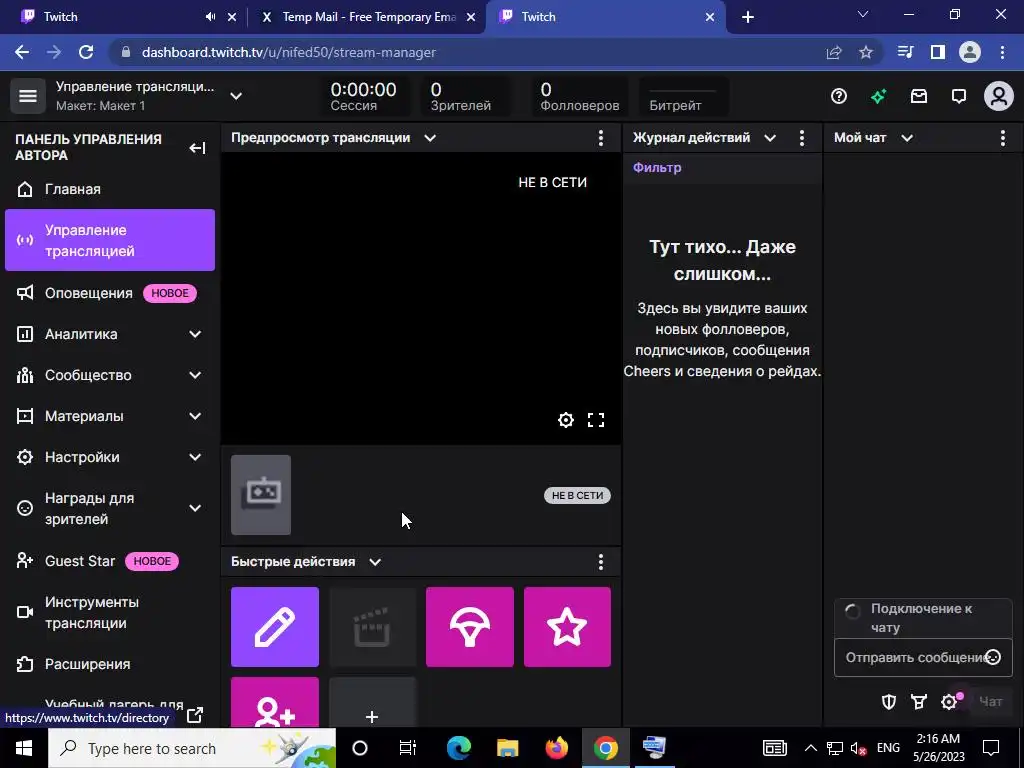The height and width of the screenshot is (768, 1024).
Task: Open My Chat panel three-dot menu
Action: (1003, 138)
